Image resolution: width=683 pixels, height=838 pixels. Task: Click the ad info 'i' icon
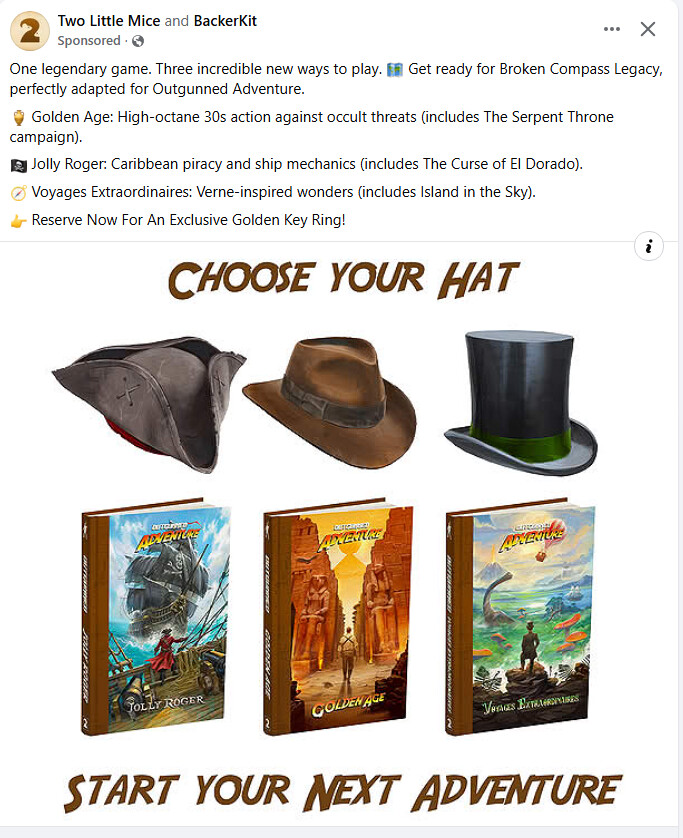pyautogui.click(x=649, y=246)
